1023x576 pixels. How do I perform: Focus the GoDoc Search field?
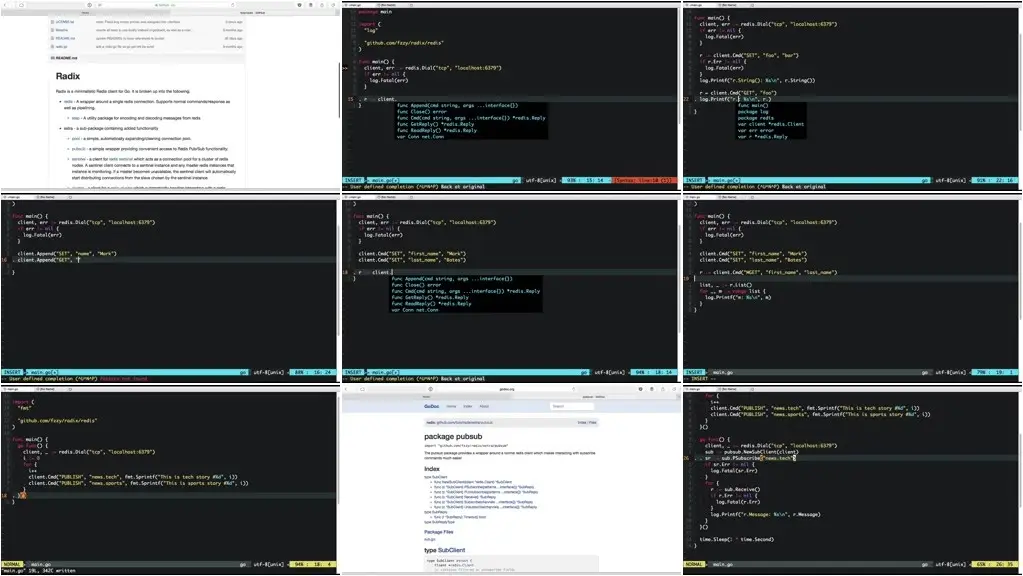(x=572, y=406)
